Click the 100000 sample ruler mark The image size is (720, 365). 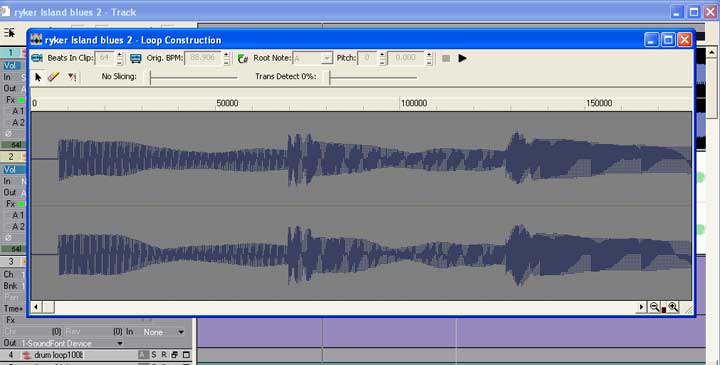click(414, 103)
